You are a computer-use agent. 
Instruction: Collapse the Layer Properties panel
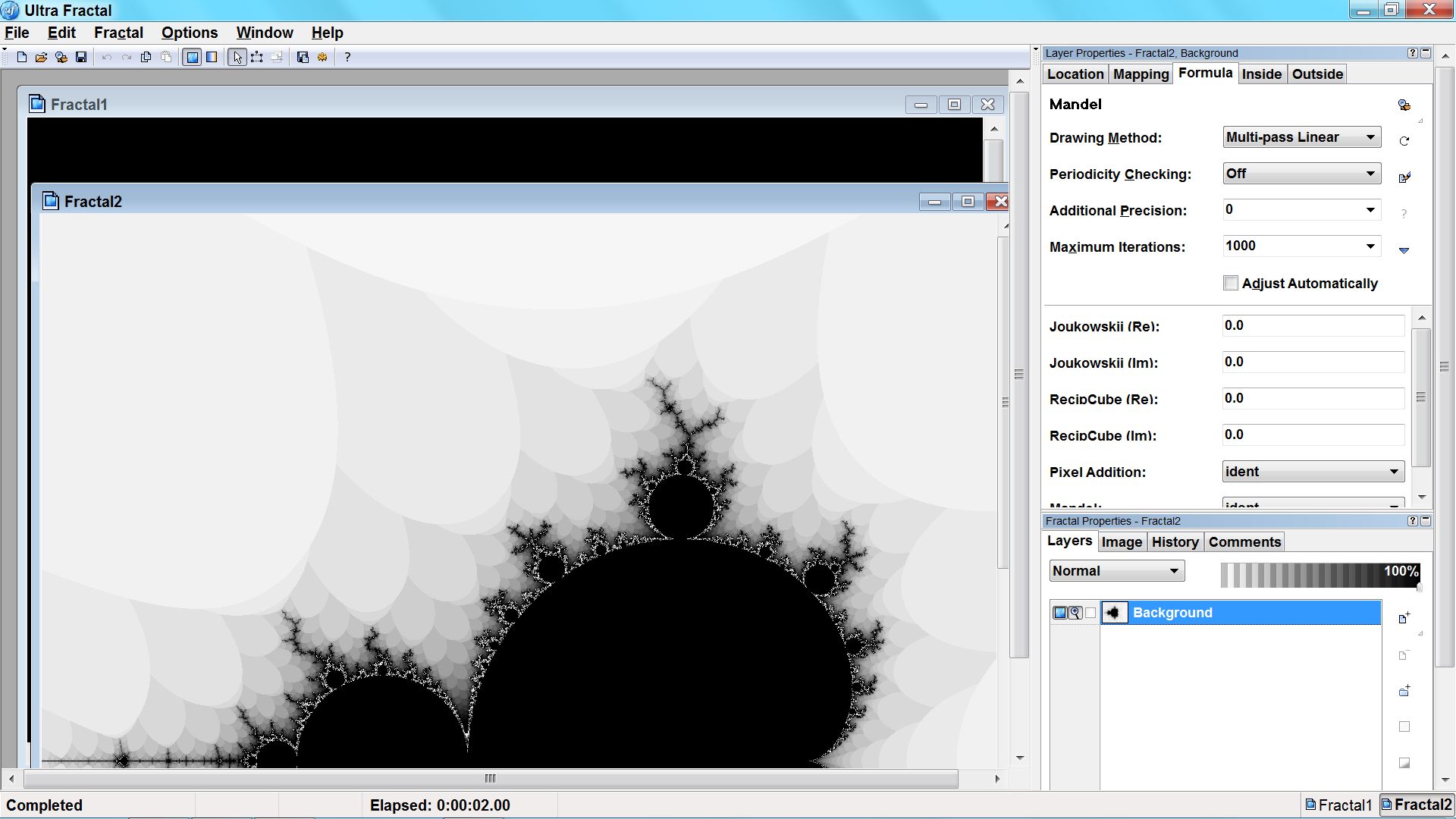click(x=1426, y=53)
